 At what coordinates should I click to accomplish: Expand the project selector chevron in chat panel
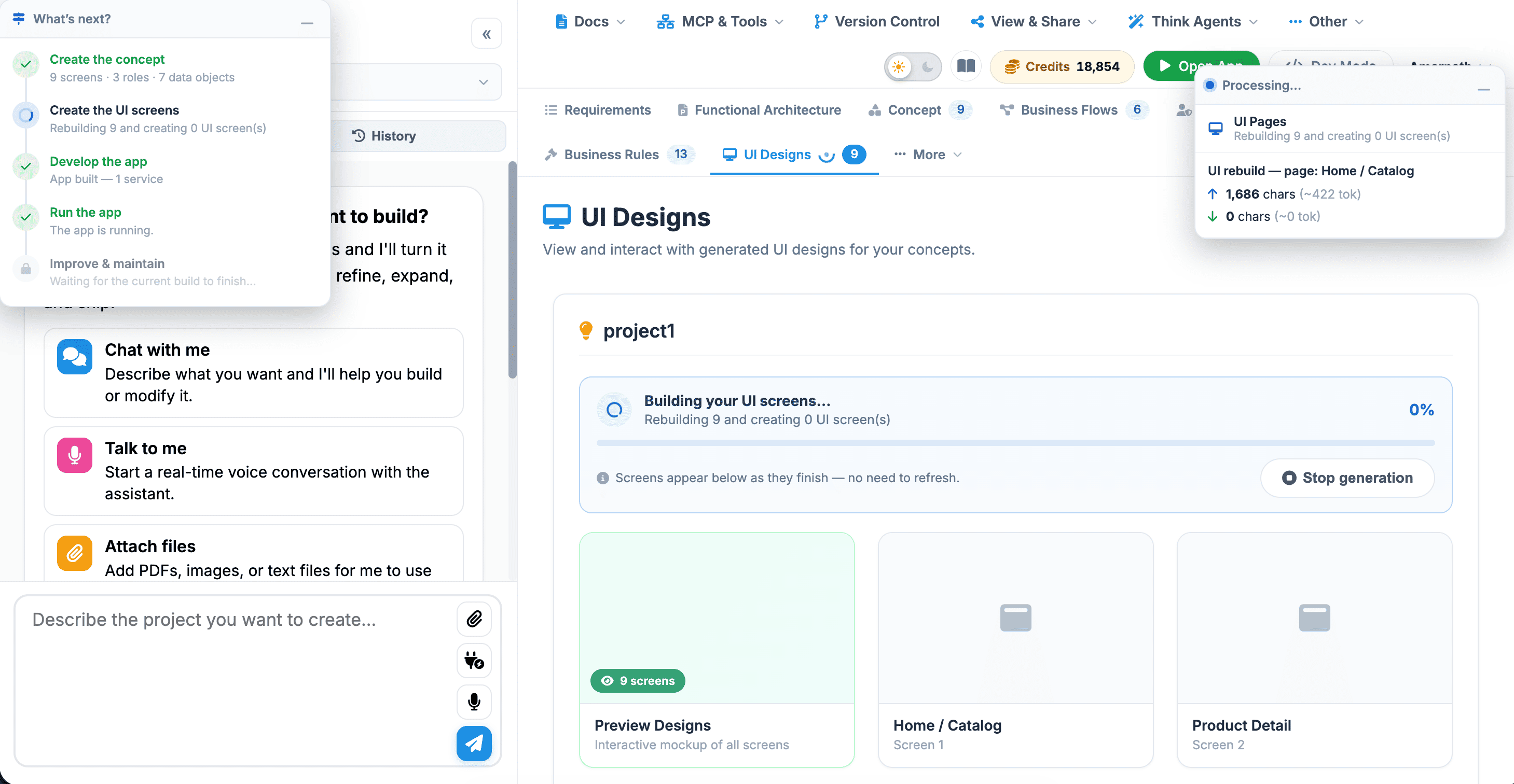pyautogui.click(x=483, y=81)
